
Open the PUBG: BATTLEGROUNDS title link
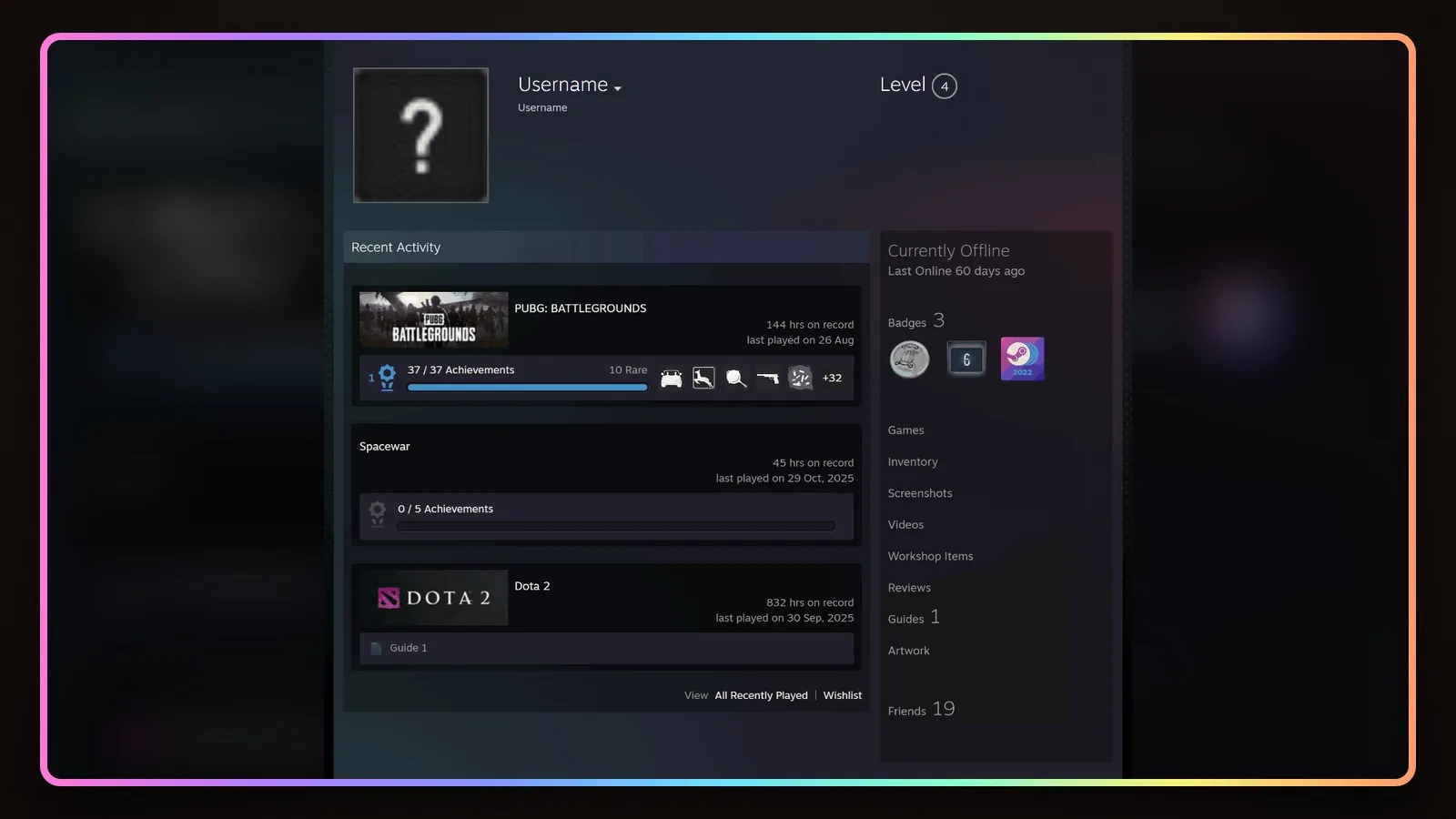pos(581,308)
